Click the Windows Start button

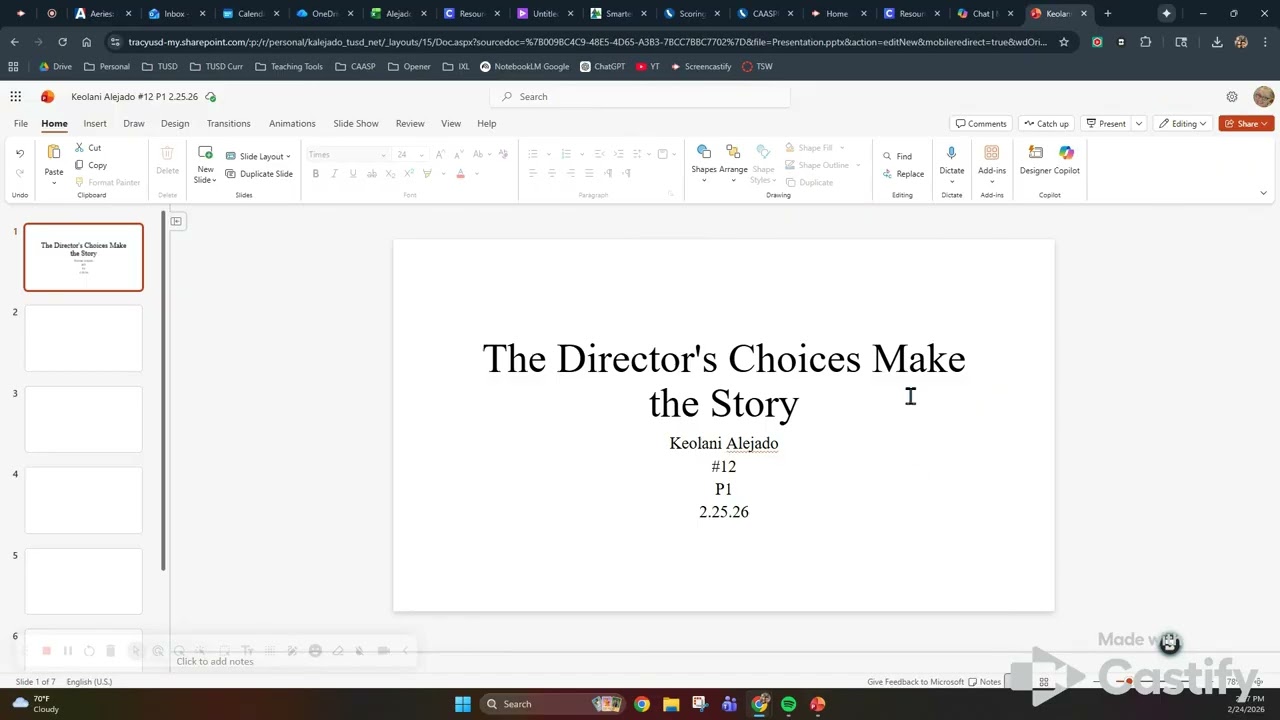(x=462, y=704)
